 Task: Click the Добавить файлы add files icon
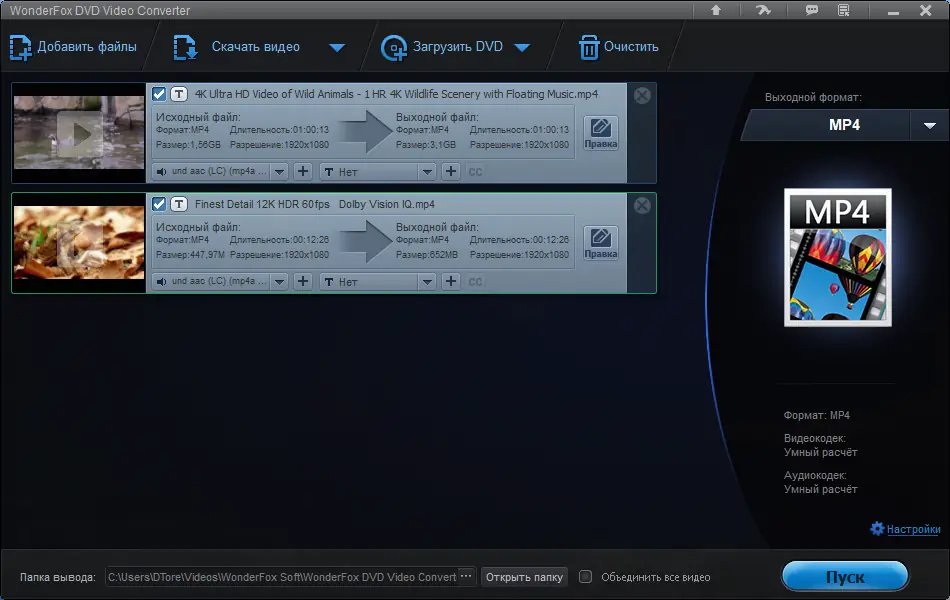point(21,47)
